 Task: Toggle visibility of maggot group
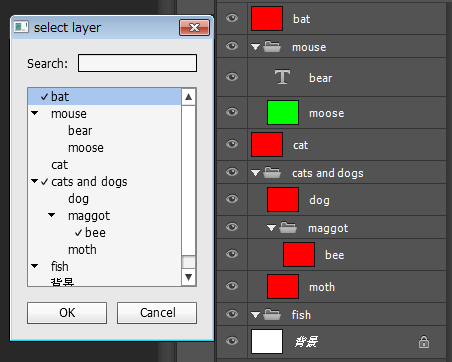tap(232, 227)
